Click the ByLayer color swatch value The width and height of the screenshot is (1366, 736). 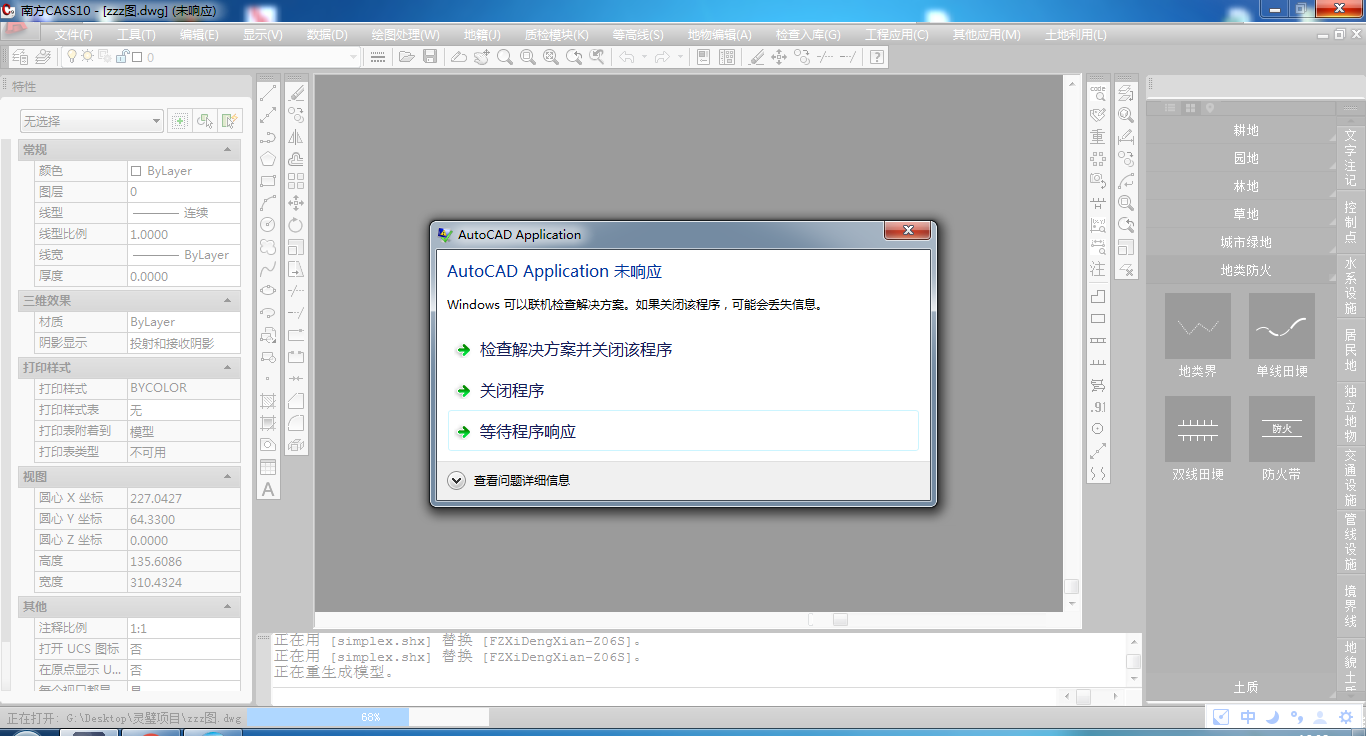click(184, 171)
